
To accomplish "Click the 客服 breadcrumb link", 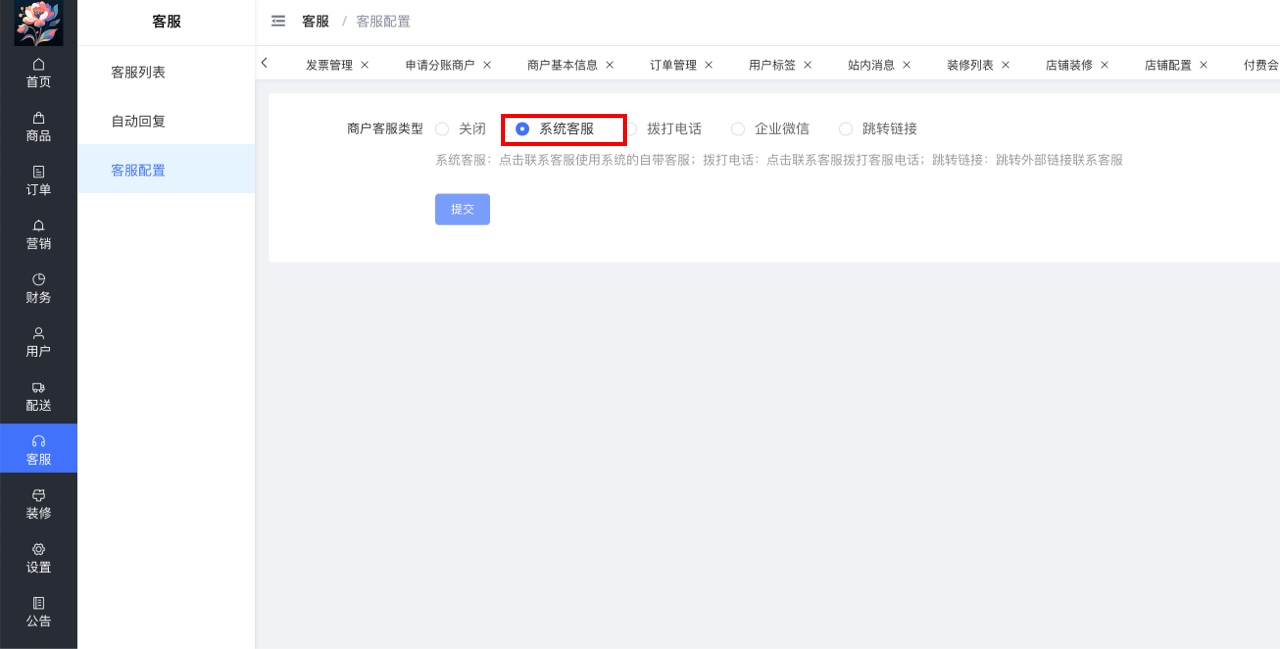I will click(x=315, y=21).
